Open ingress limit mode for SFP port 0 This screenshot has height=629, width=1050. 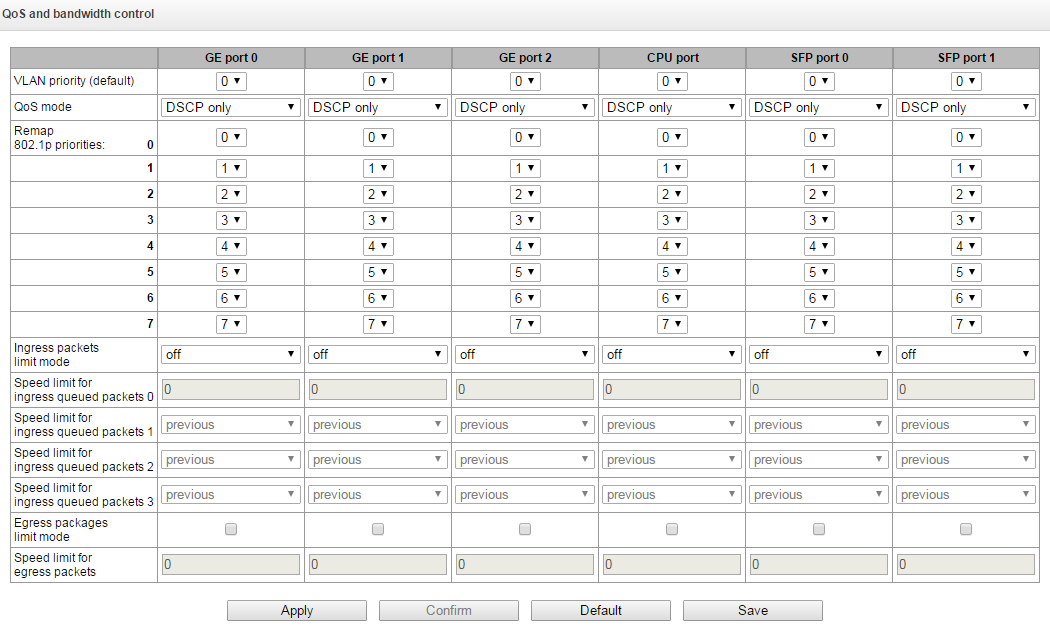[x=819, y=354]
